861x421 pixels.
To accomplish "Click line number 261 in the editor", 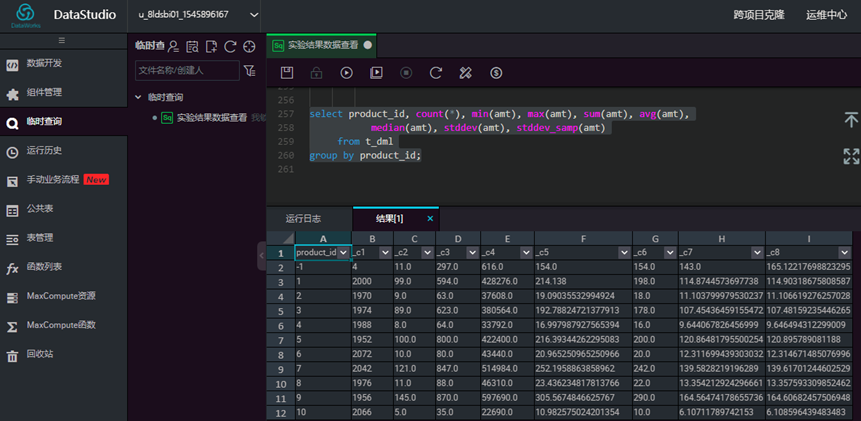I will pos(286,169).
